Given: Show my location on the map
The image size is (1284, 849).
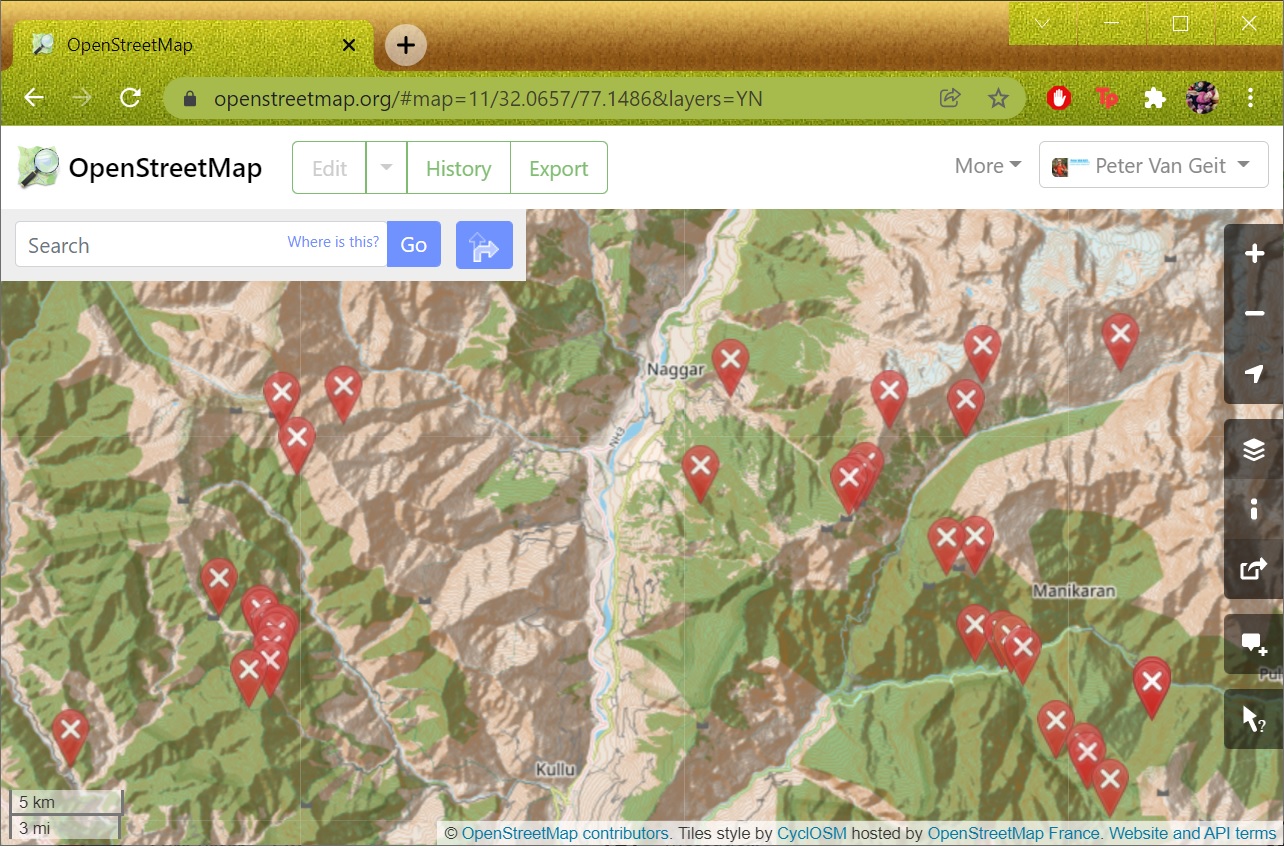Looking at the screenshot, I should (1254, 373).
